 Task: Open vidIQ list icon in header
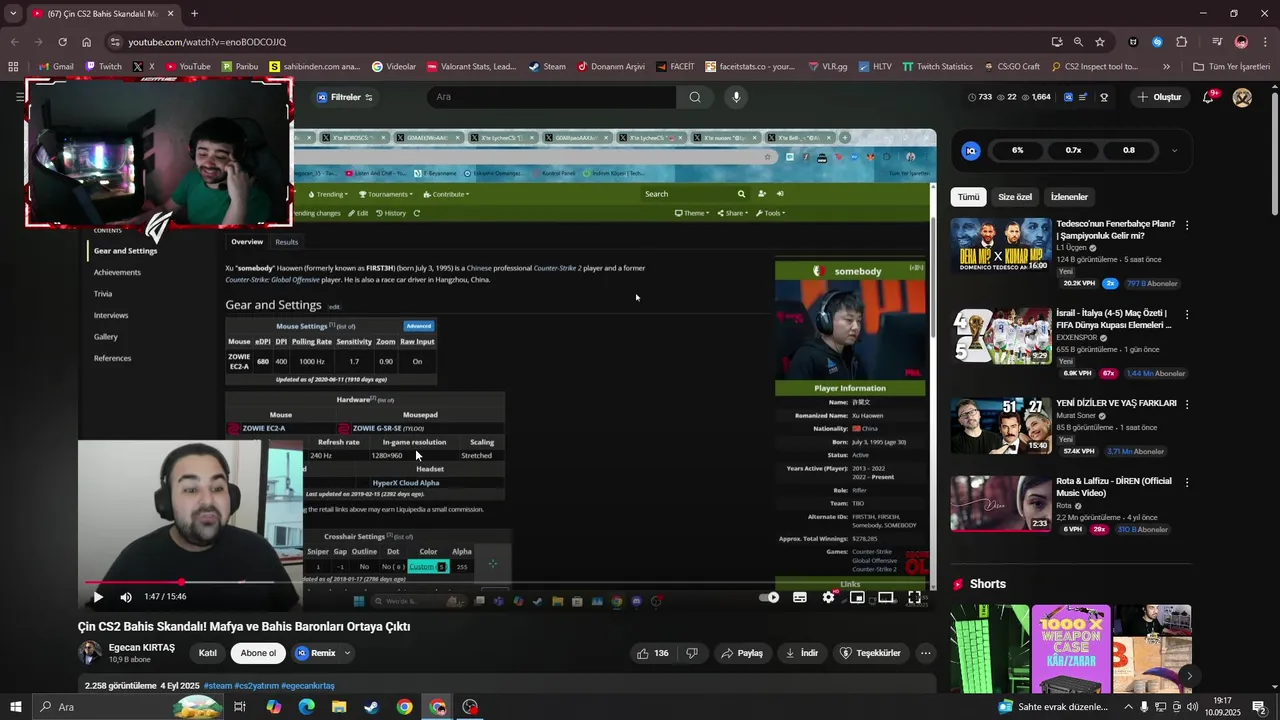tap(1083, 97)
